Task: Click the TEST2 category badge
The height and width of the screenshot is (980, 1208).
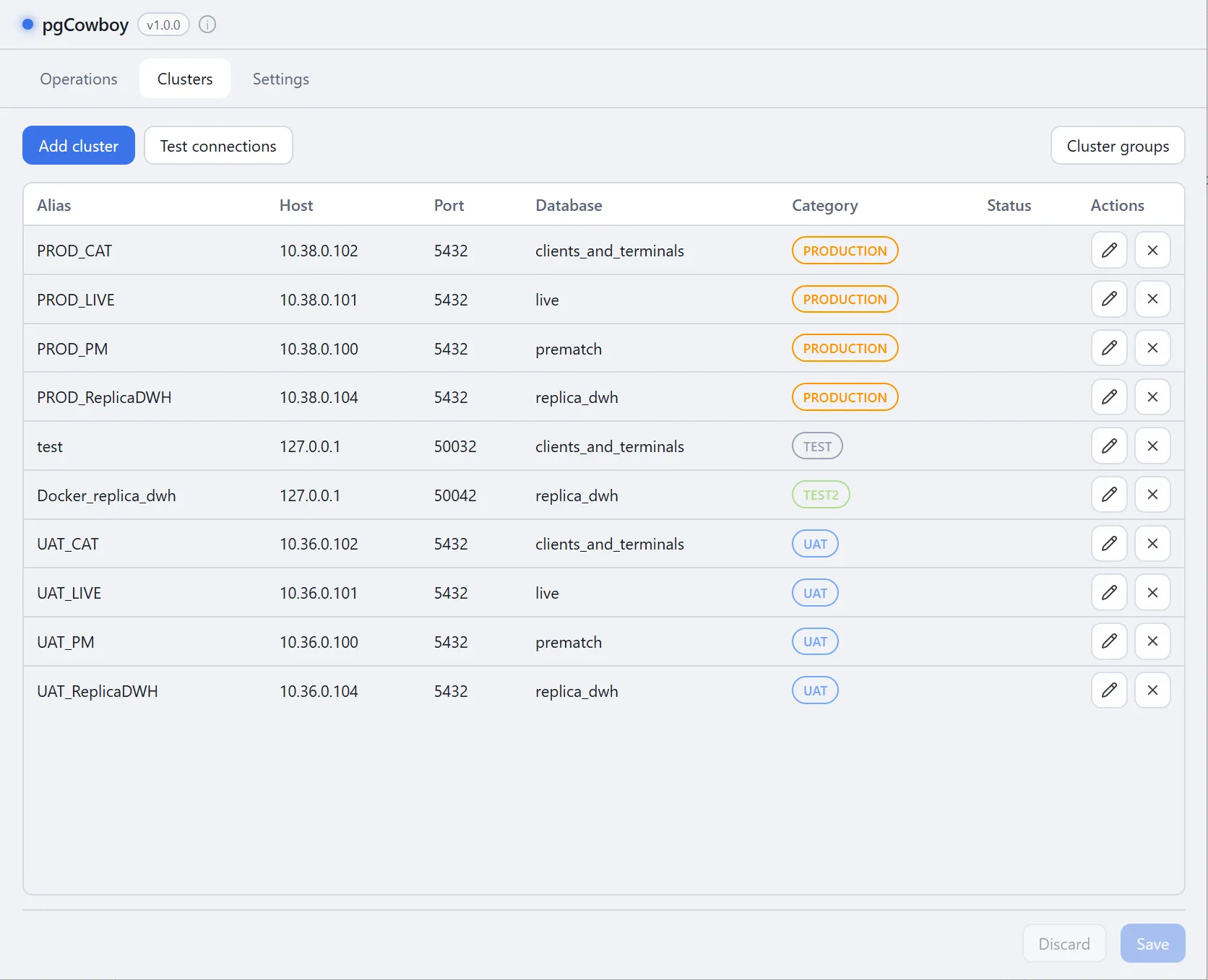Action: pos(821,495)
